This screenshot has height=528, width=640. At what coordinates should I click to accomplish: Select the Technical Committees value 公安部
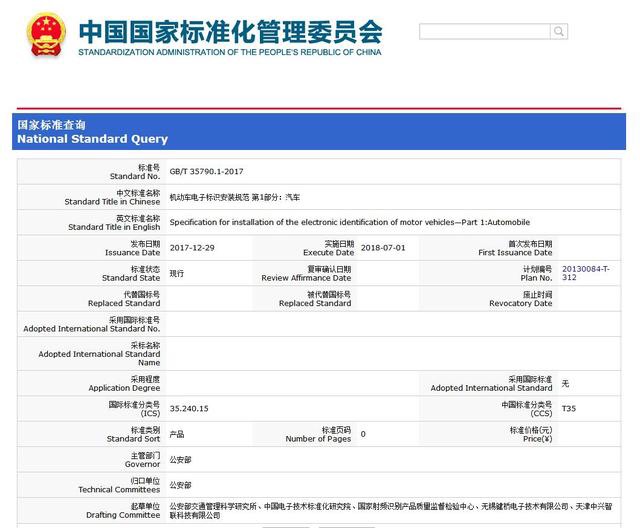point(180,485)
